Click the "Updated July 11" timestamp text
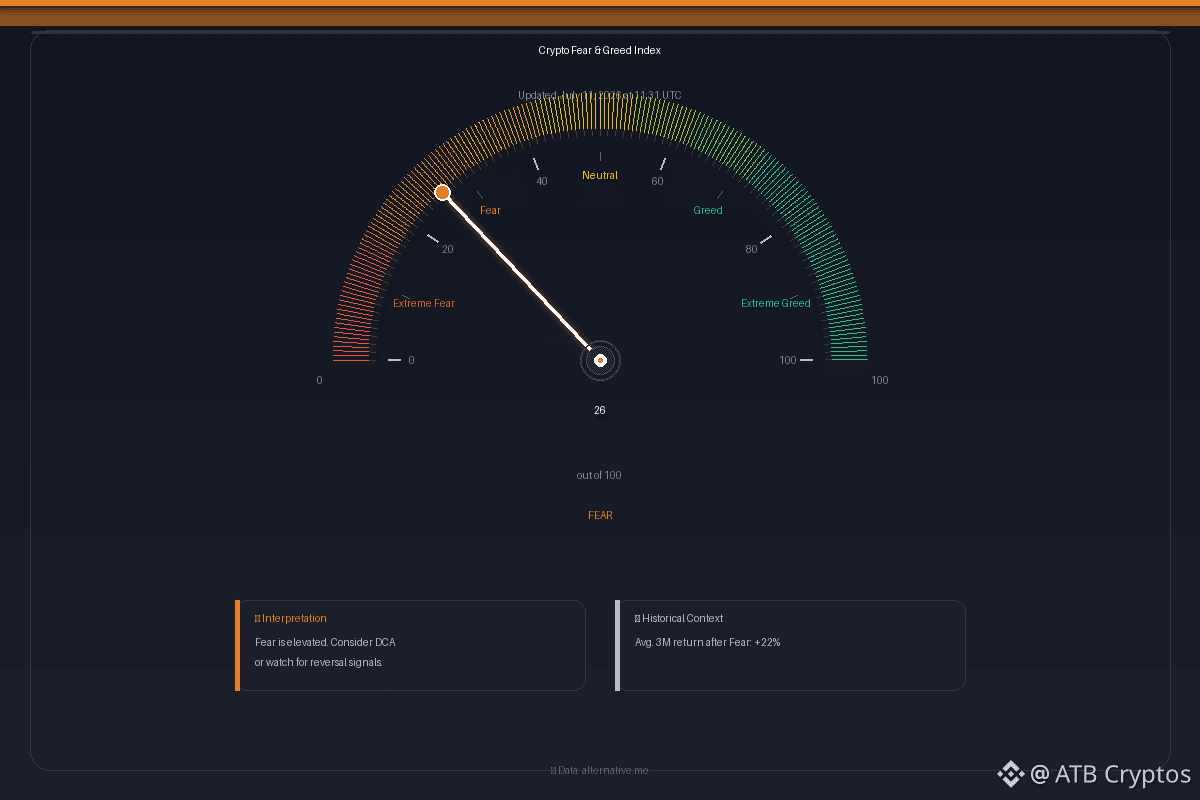This screenshot has height=800, width=1200. click(600, 95)
